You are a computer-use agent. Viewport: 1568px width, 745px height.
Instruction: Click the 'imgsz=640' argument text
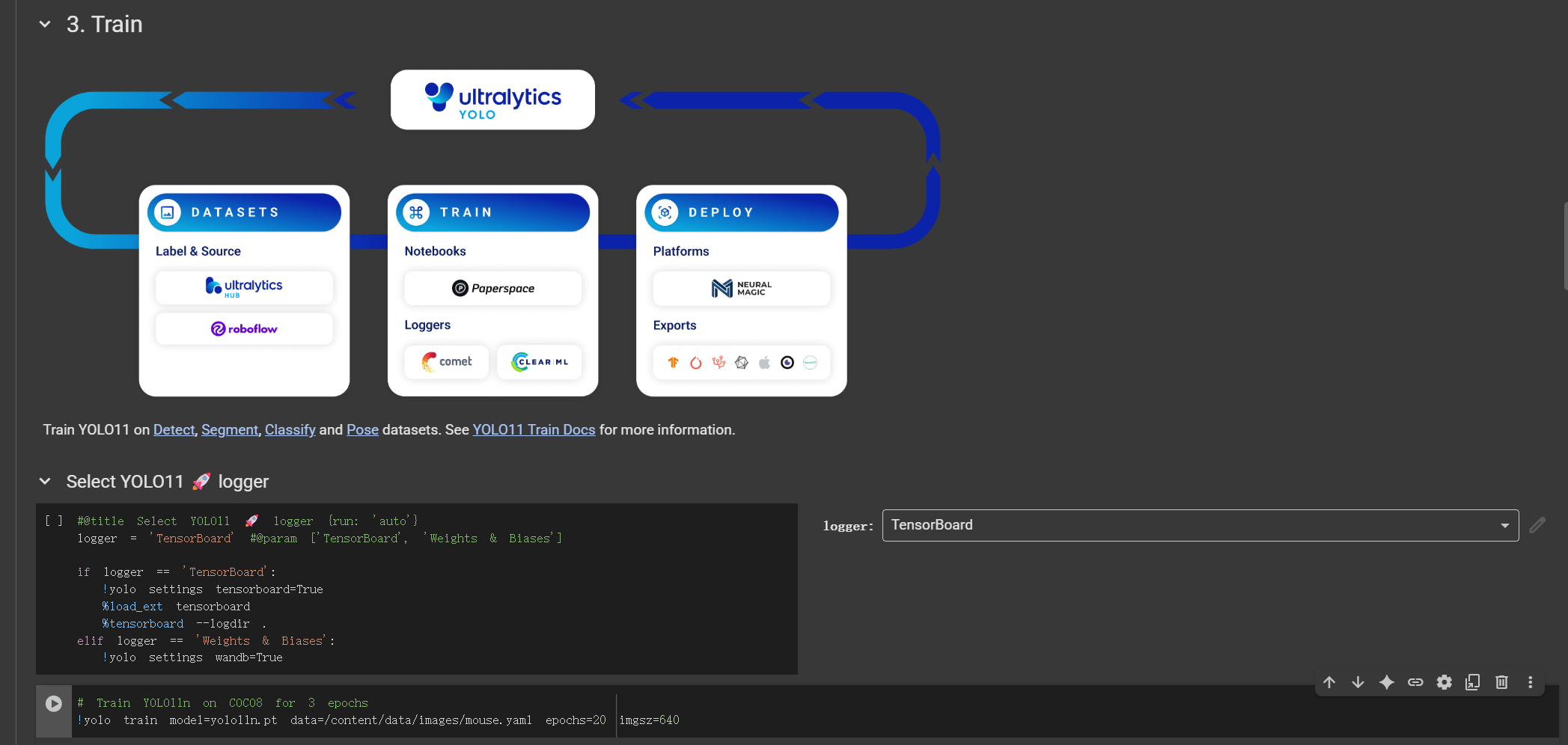click(x=650, y=720)
